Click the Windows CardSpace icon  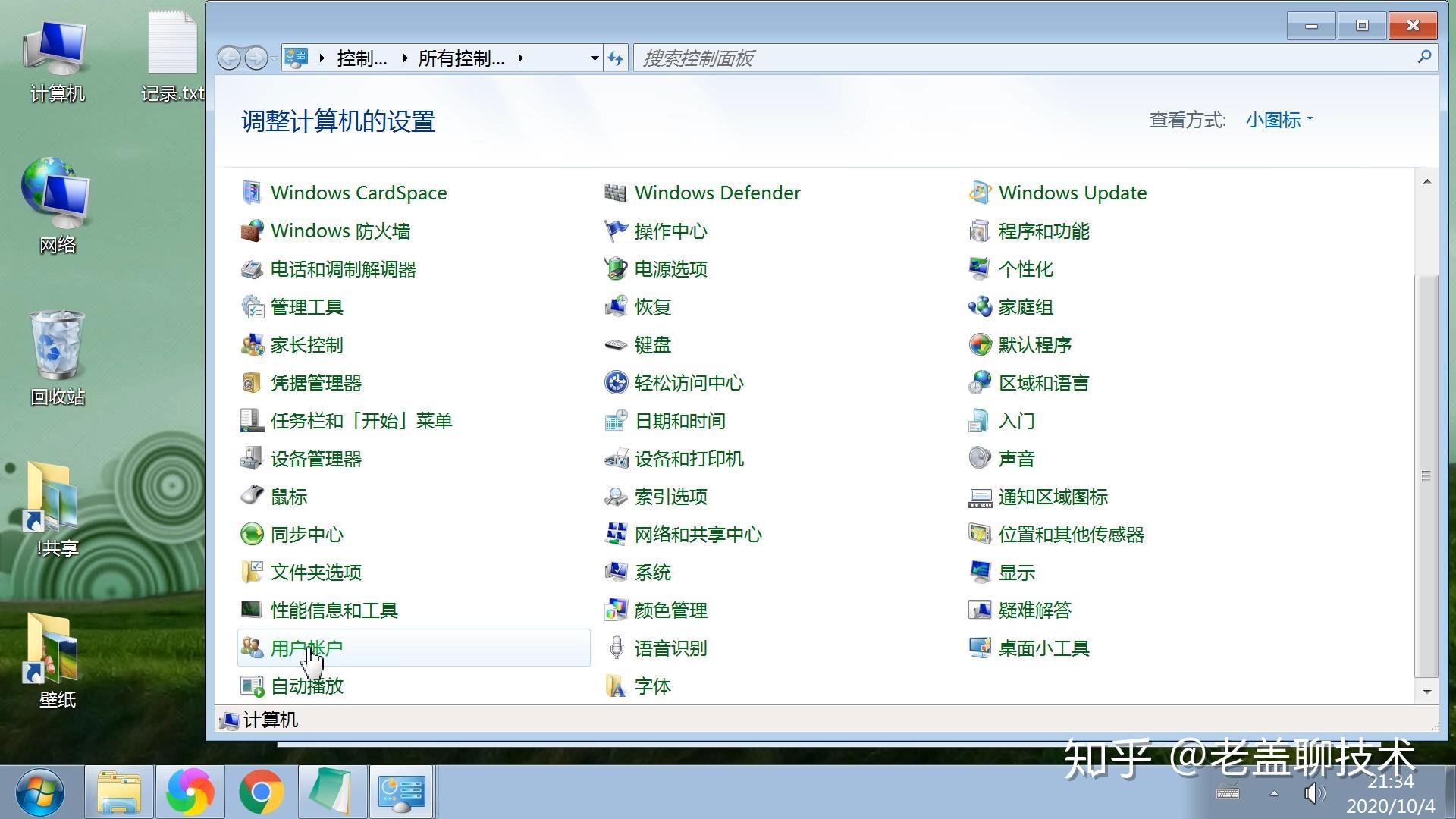252,193
